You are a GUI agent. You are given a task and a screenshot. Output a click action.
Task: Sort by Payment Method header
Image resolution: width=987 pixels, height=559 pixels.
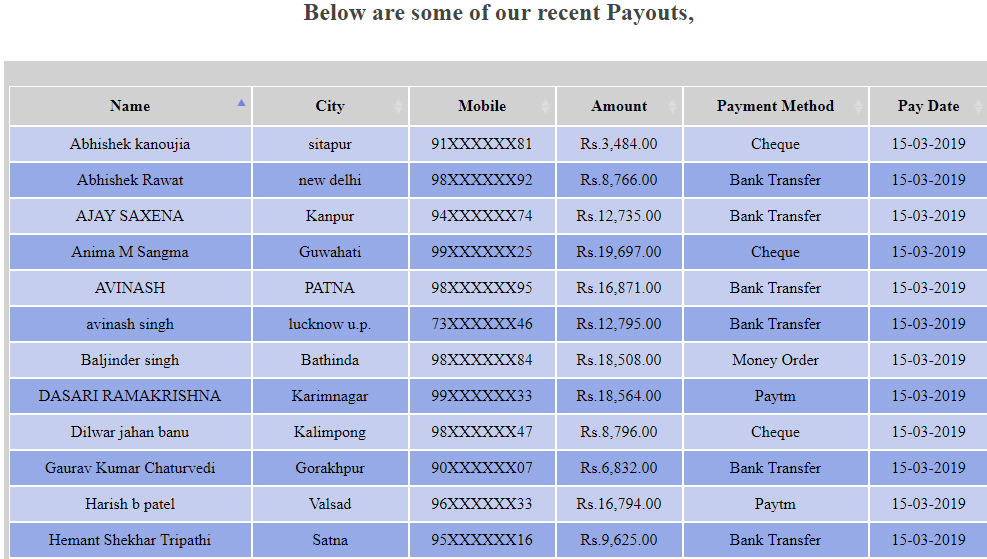(x=775, y=106)
